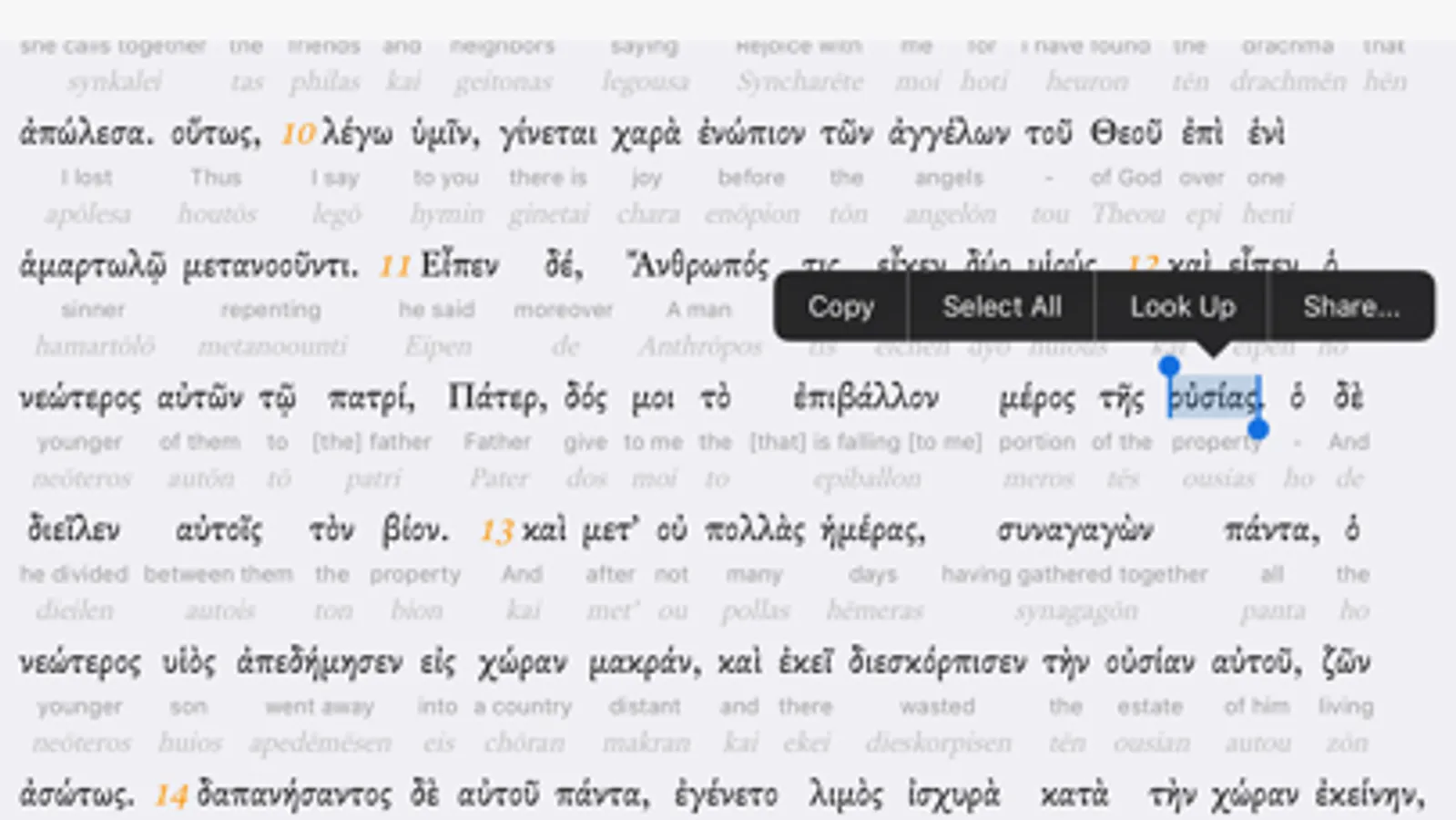Tap the word συναγαγὼν

(x=1074, y=530)
